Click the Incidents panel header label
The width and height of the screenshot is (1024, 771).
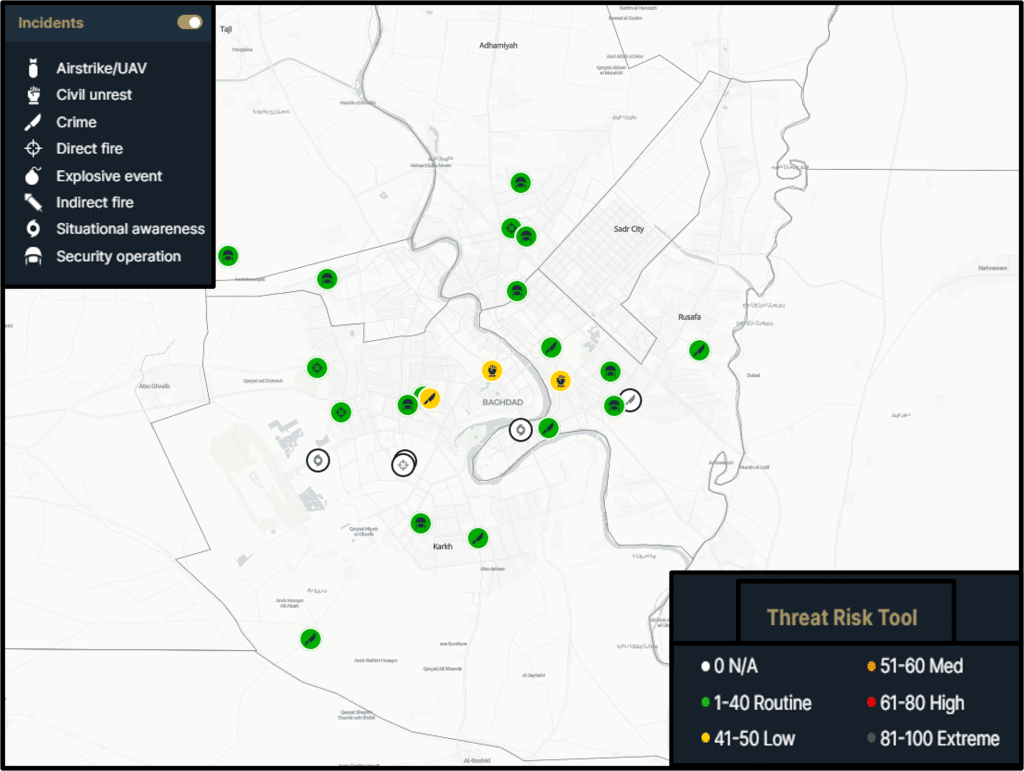(51, 22)
